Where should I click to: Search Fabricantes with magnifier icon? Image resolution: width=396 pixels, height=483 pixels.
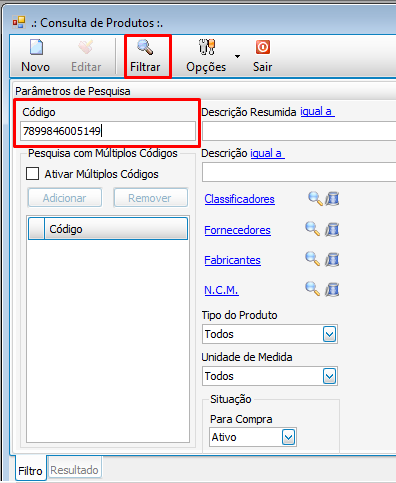tap(313, 259)
